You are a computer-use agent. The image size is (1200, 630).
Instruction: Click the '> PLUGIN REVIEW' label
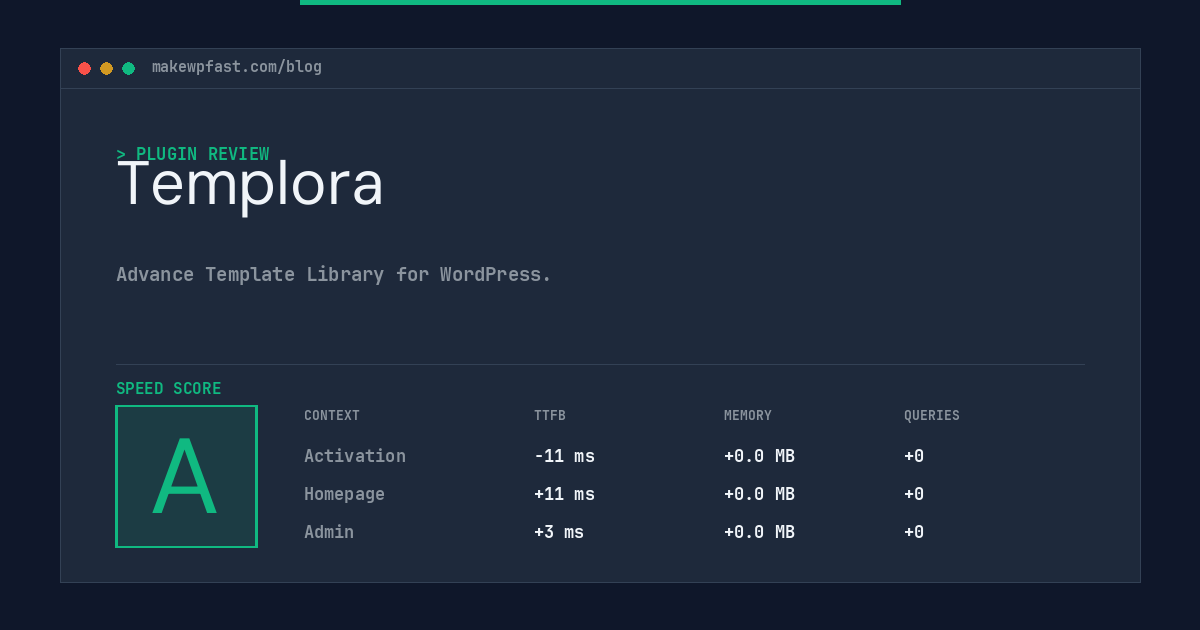(193, 154)
